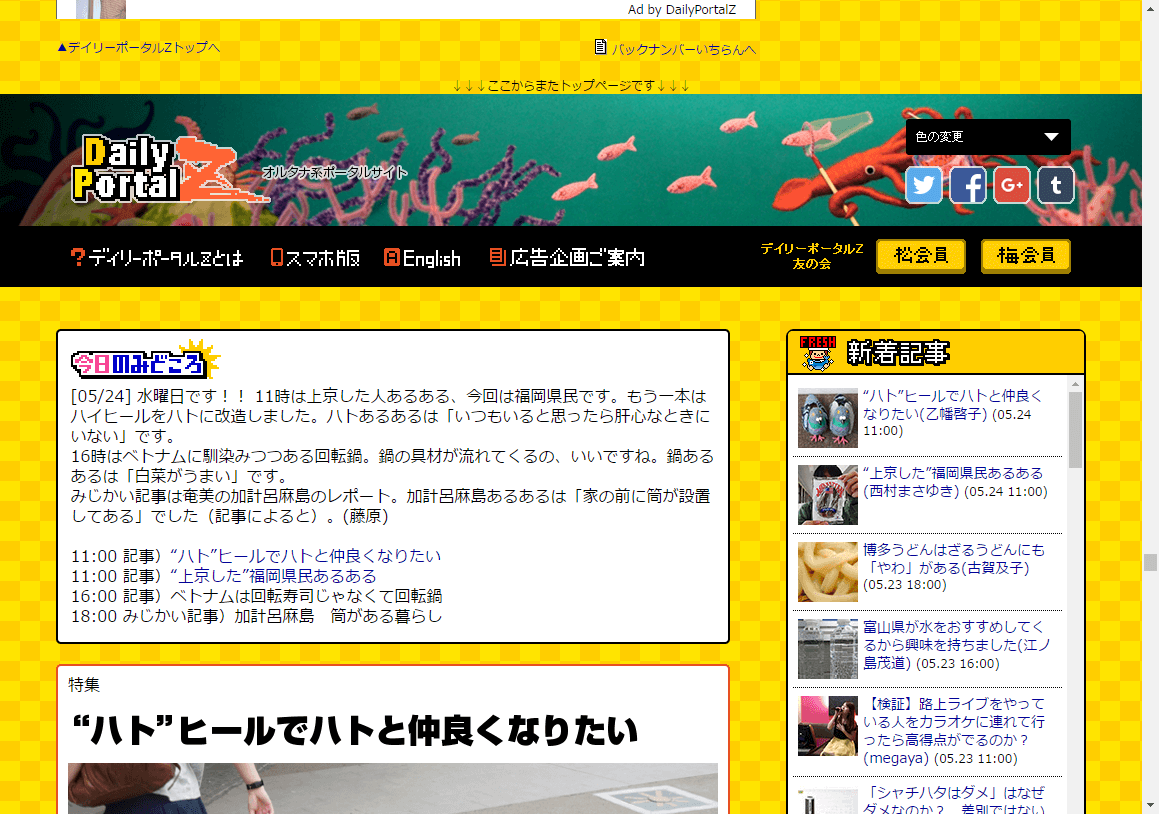
Task: Switch to English site version
Action: [x=422, y=258]
